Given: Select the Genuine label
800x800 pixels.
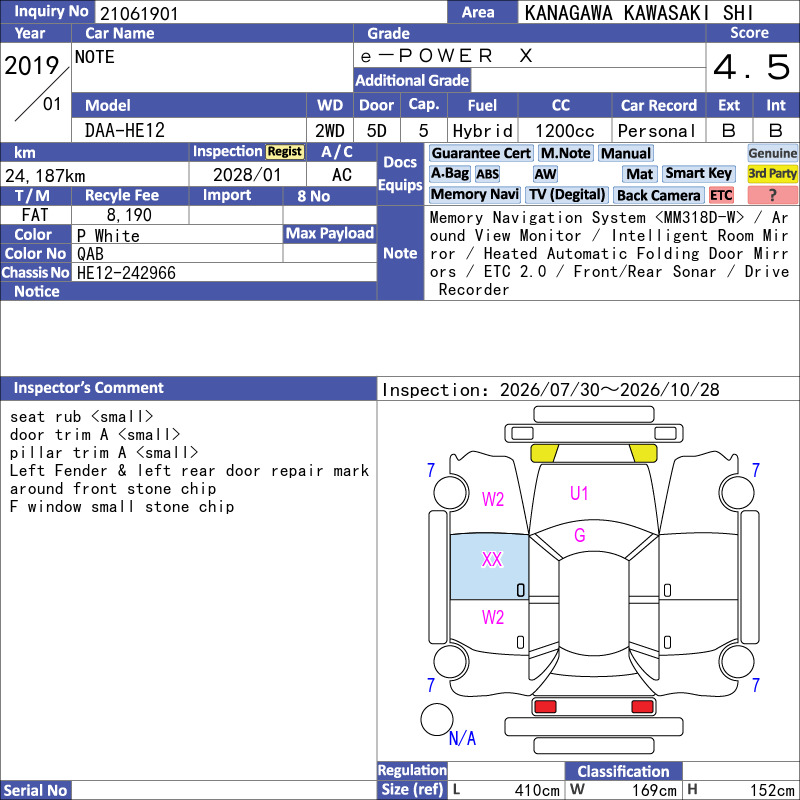Looking at the screenshot, I should pos(772,153).
